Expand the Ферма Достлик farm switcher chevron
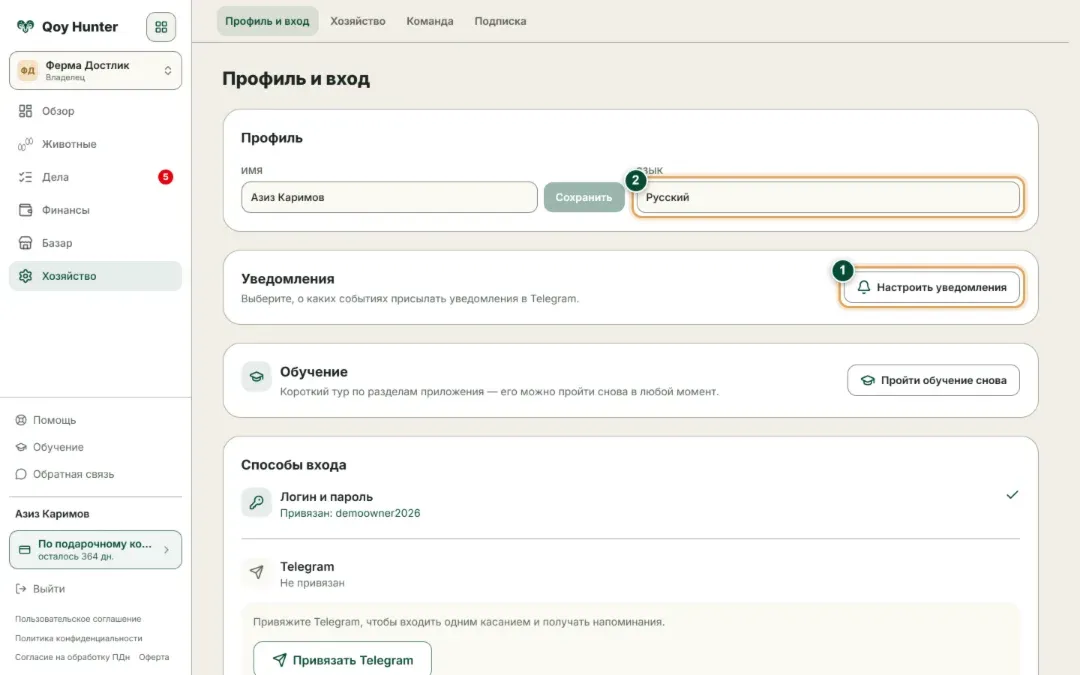Screen dimensions: 1080x675 pyautogui.click(x=167, y=70)
